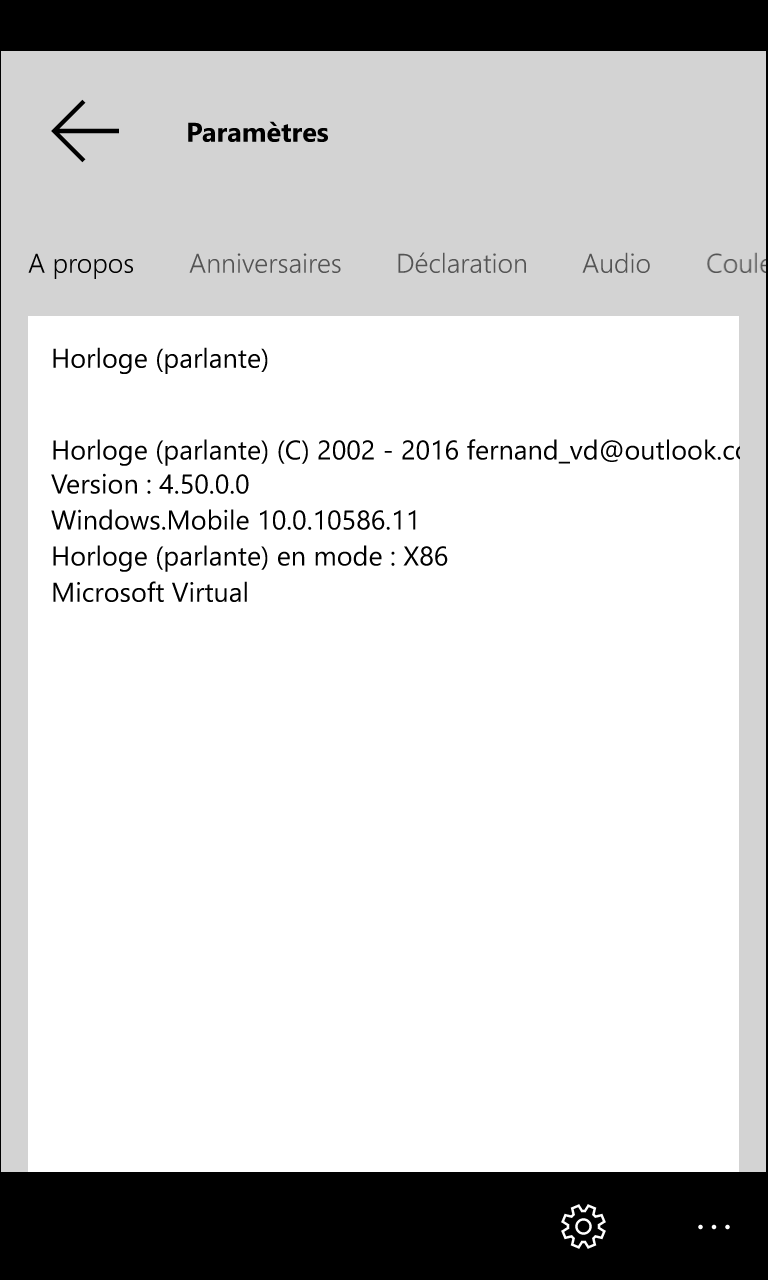The image size is (768, 1280).
Task: Open the three-dot more options menu
Action: (x=714, y=1226)
